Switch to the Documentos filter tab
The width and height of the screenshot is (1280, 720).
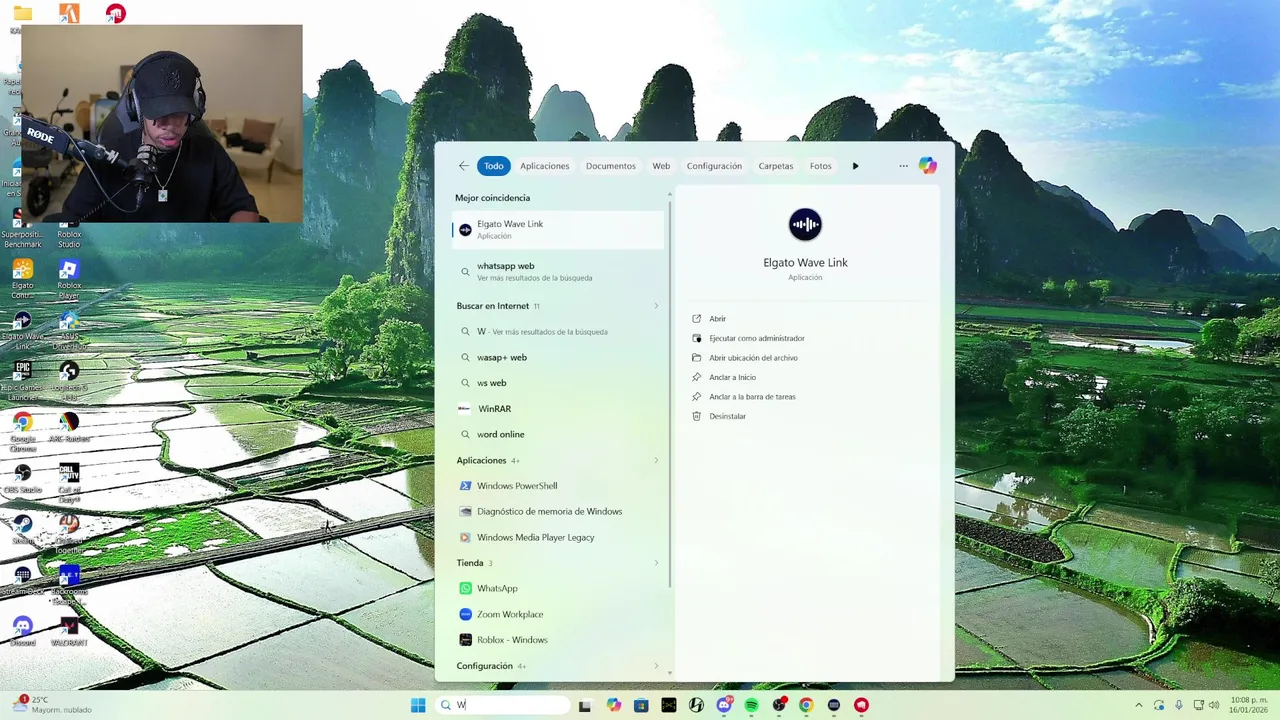coord(610,166)
